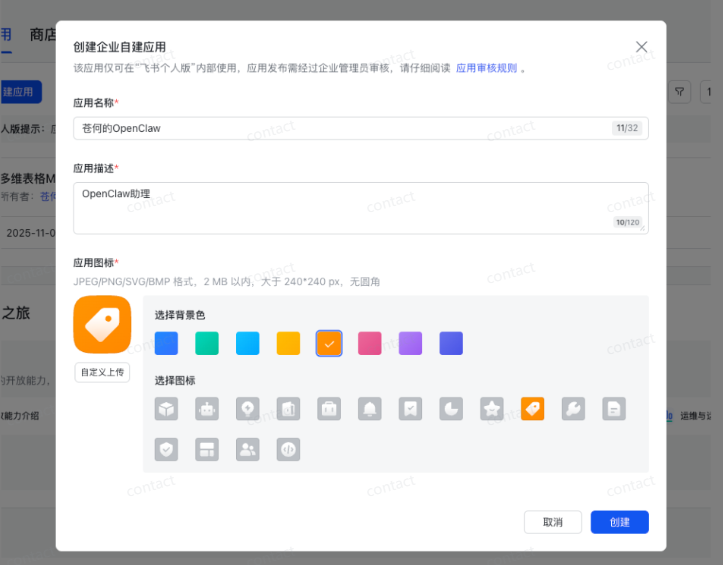Select the briefcase app icon
This screenshot has width=723, height=565.
[x=329, y=409]
